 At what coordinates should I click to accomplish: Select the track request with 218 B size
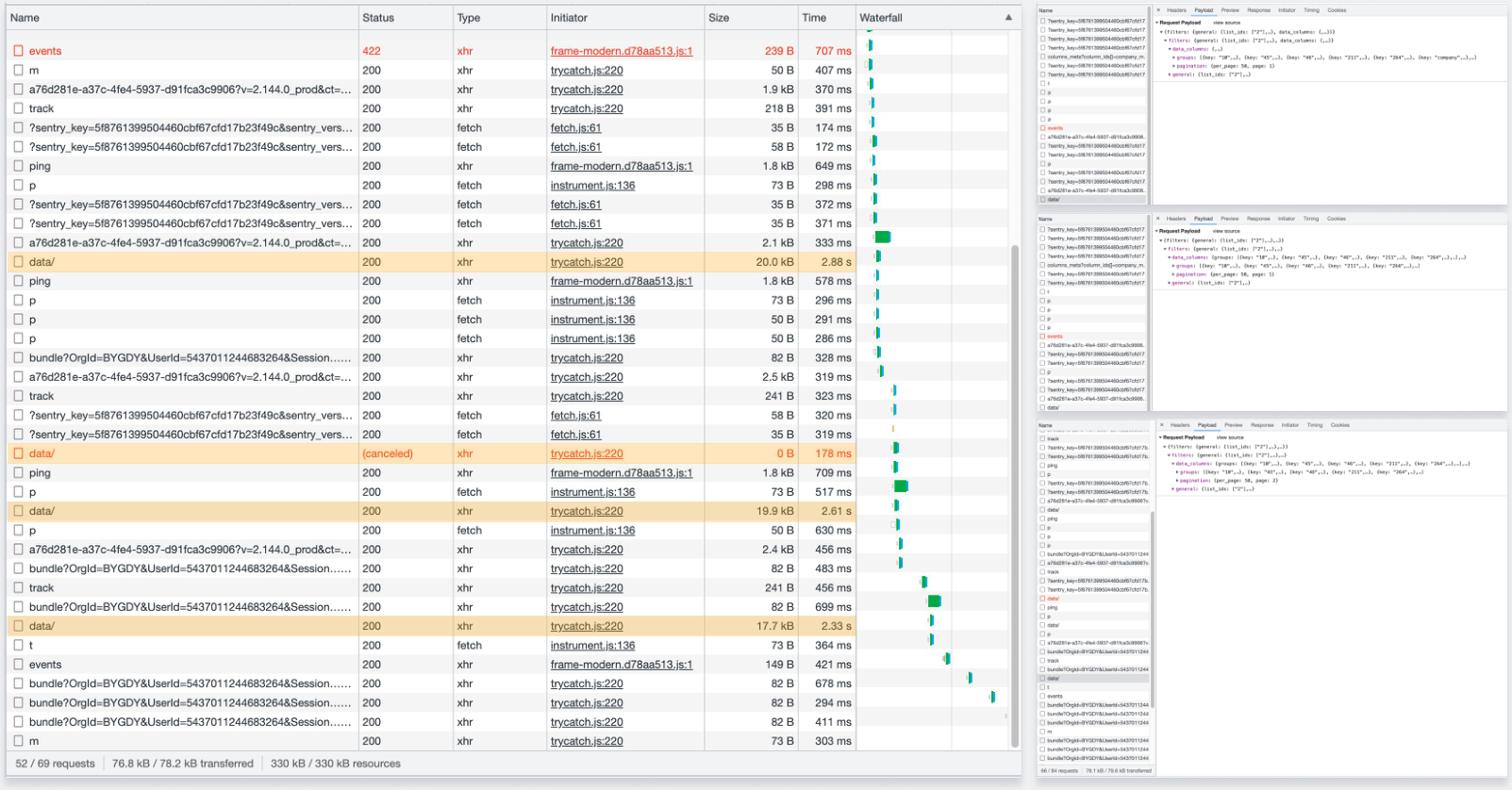431,108
